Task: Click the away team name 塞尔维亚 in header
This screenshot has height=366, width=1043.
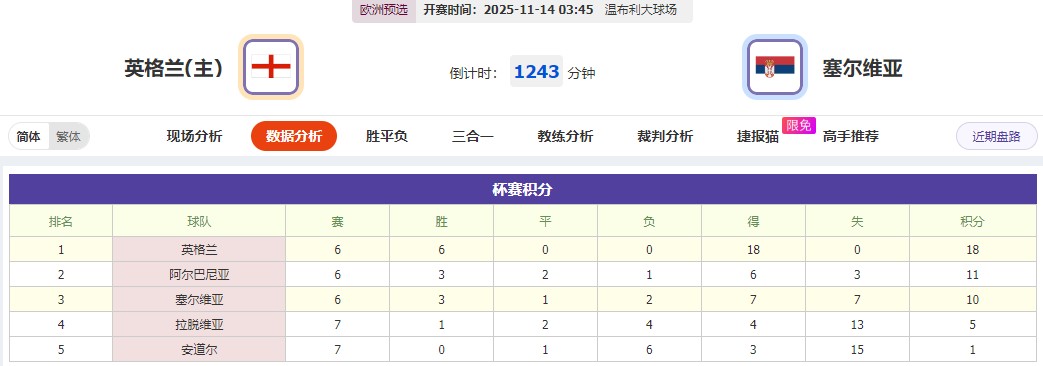Action: click(x=863, y=68)
